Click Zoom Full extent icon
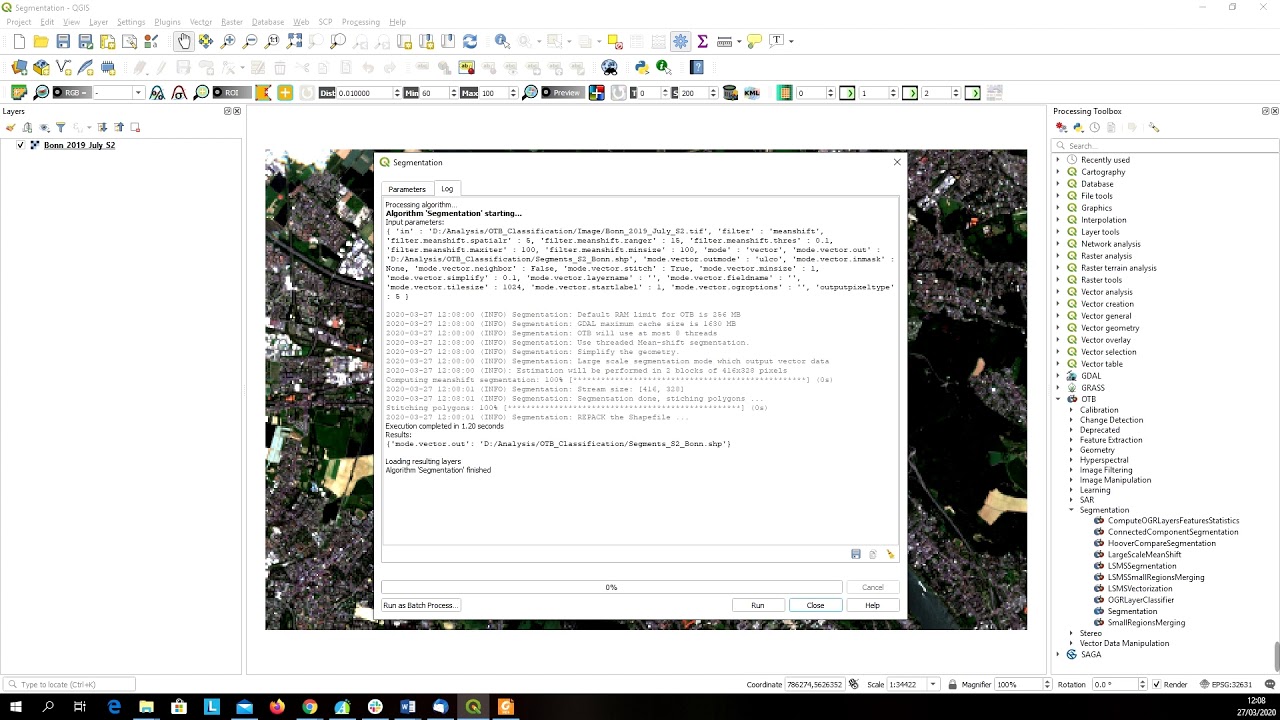Viewport: 1280px width, 720px height. pyautogui.click(x=294, y=41)
